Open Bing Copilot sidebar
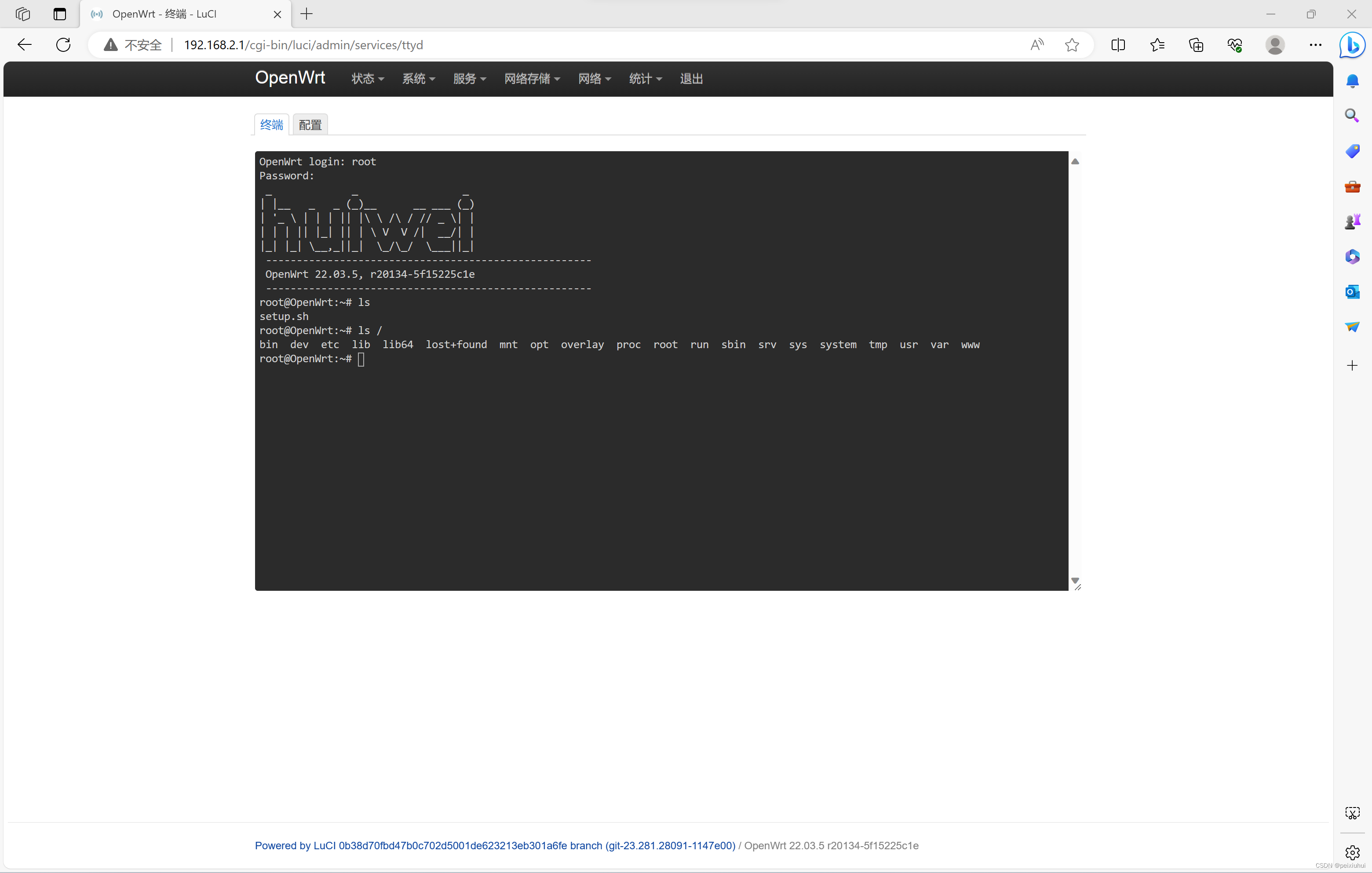This screenshot has height=873, width=1372. 1352,46
